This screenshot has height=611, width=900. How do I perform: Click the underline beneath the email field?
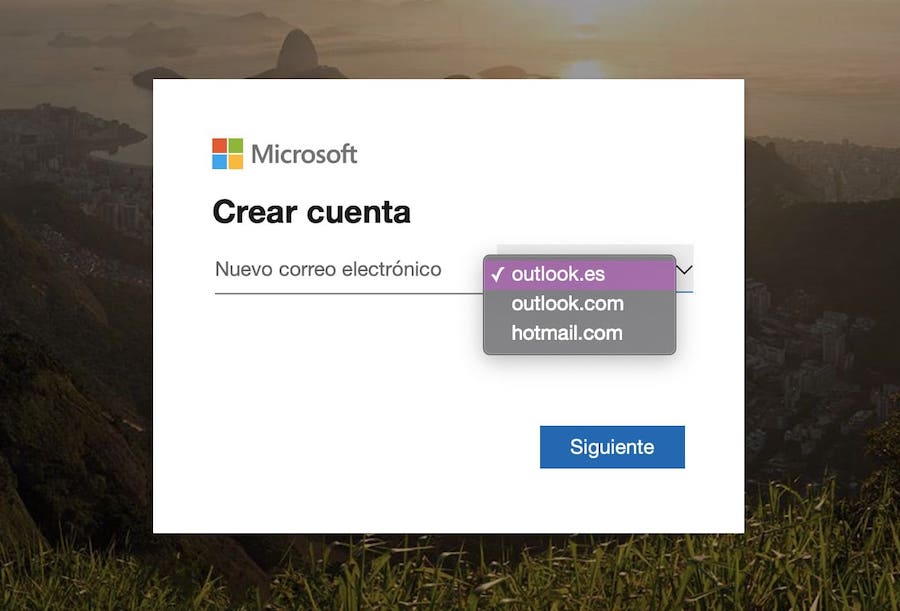(x=349, y=293)
